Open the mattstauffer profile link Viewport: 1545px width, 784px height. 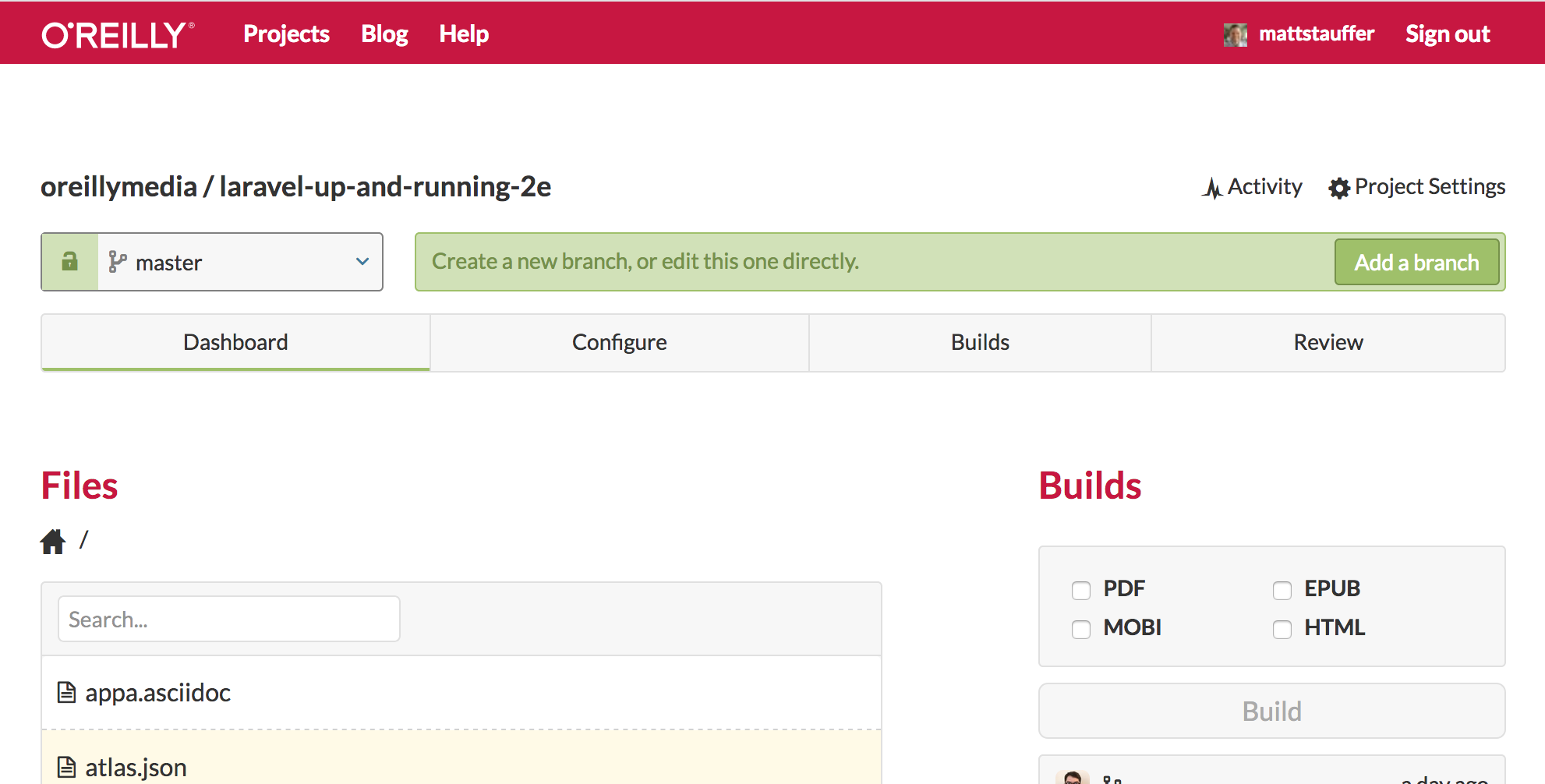pyautogui.click(x=1316, y=34)
